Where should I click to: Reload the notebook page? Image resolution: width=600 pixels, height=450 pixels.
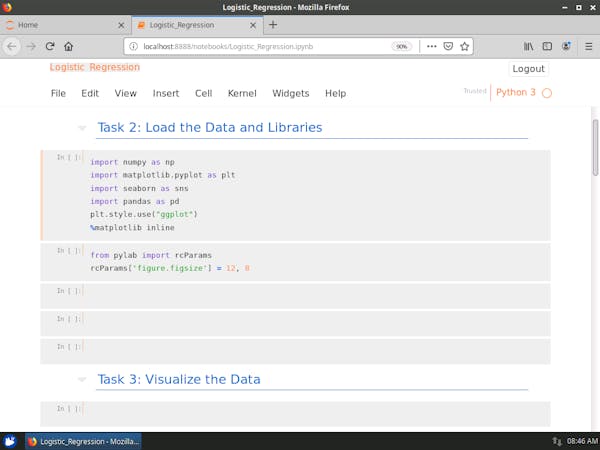[x=50, y=46]
